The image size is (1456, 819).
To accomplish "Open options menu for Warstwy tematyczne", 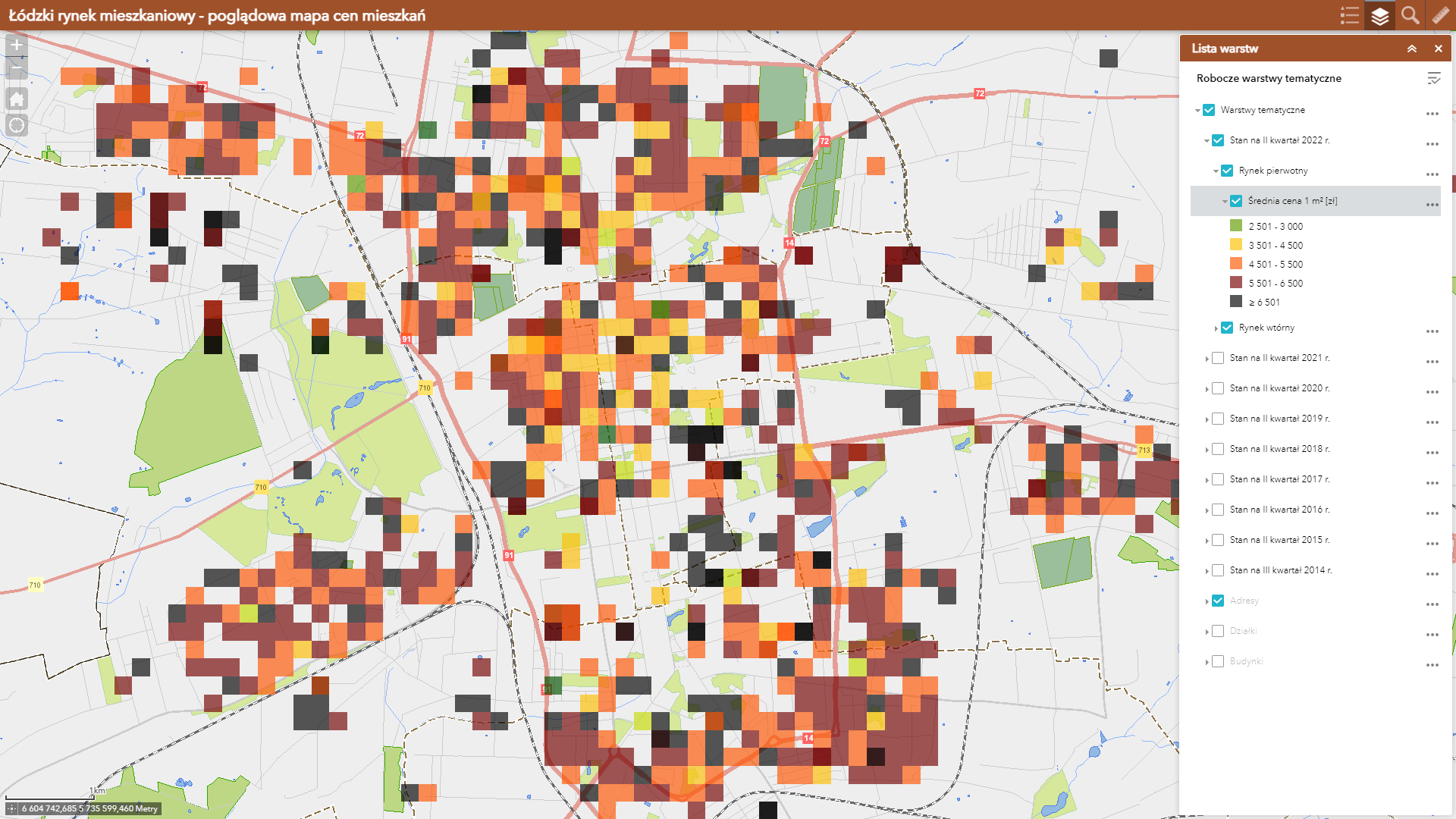I will tap(1432, 114).
